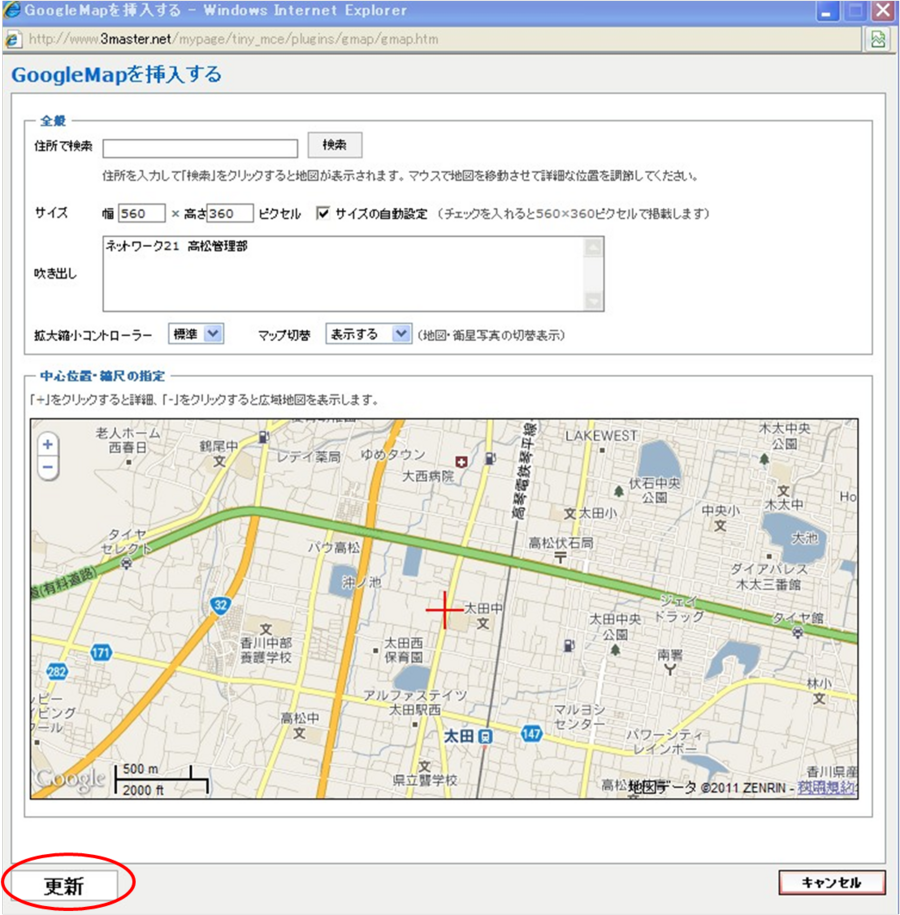Click the compatibility view icon in address bar
Viewport: 900px width, 915px height.
(x=878, y=40)
